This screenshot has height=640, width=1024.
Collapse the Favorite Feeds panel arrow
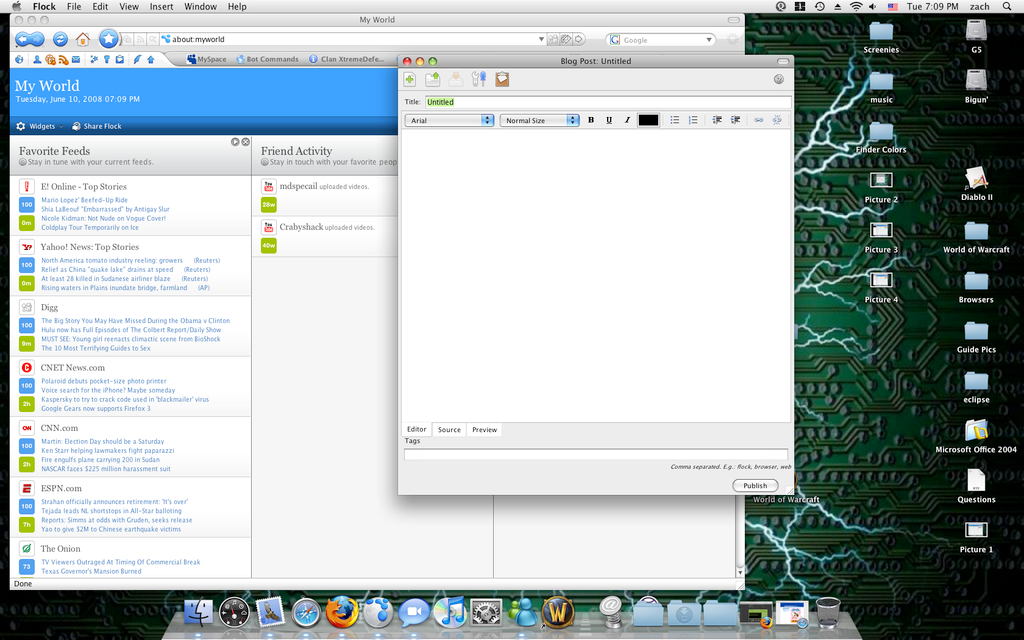tap(234, 142)
